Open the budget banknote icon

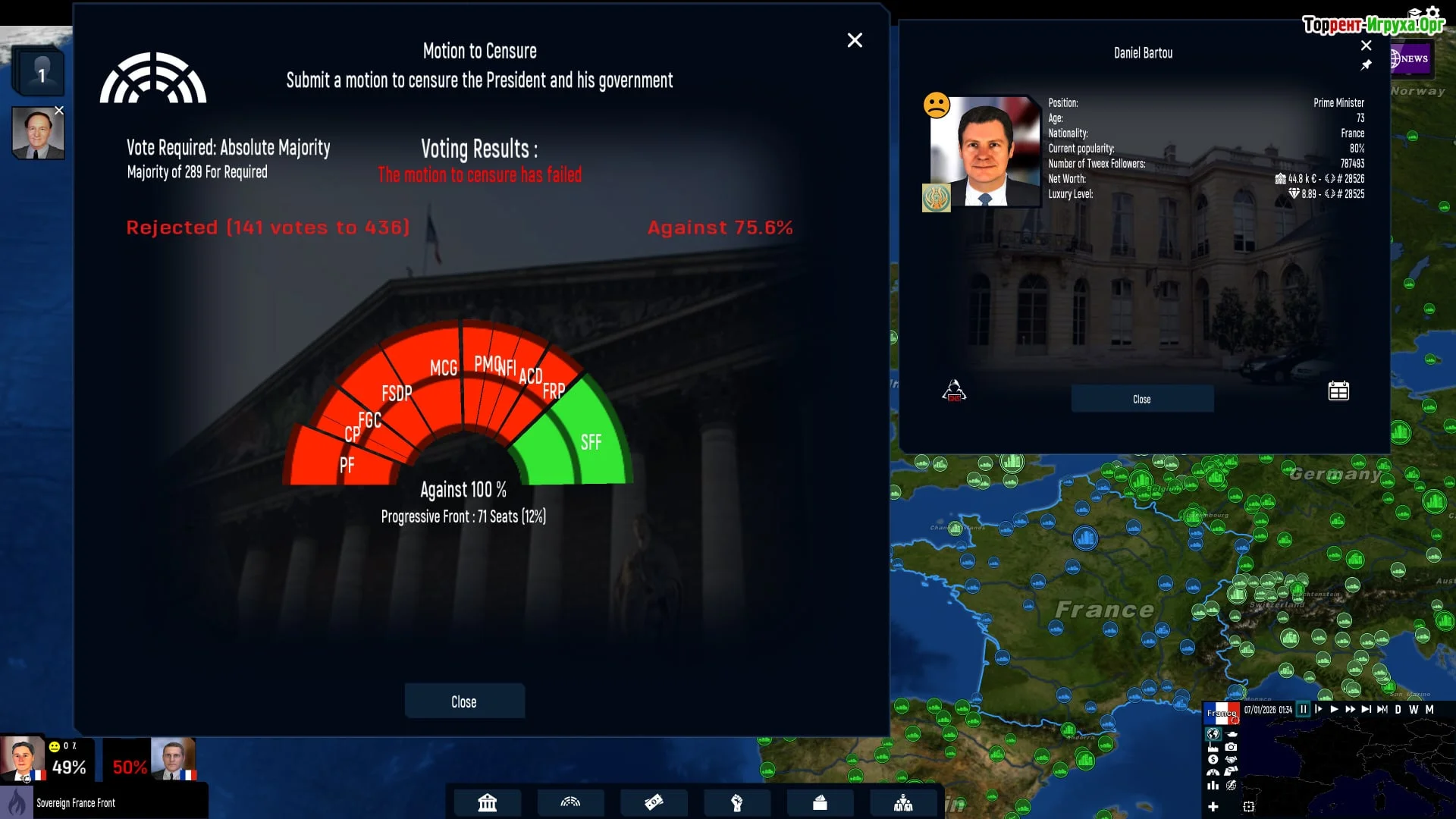(x=654, y=802)
